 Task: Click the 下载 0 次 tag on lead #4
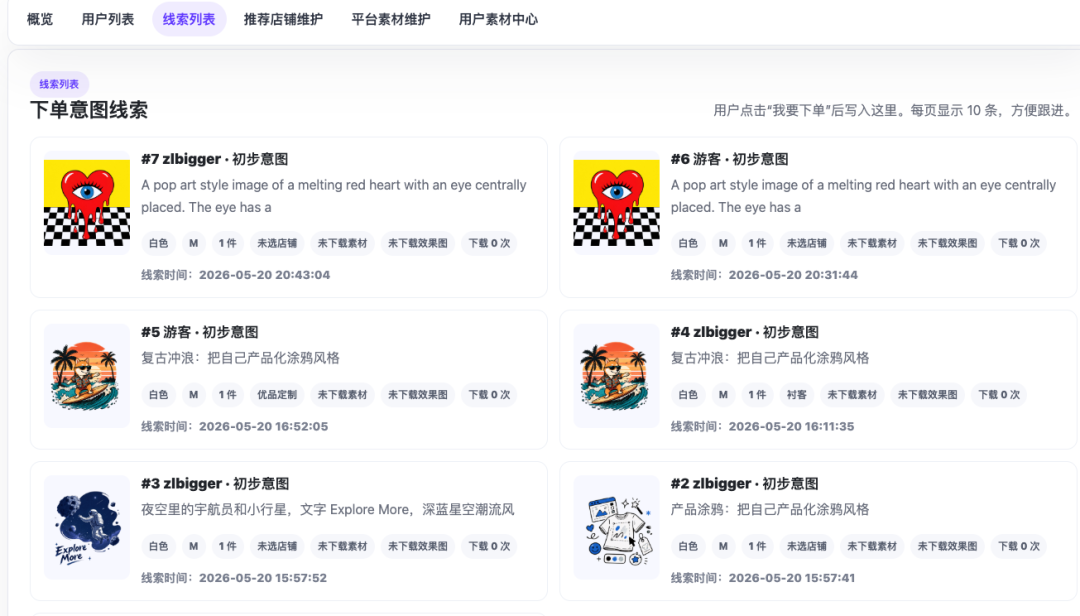tap(999, 395)
